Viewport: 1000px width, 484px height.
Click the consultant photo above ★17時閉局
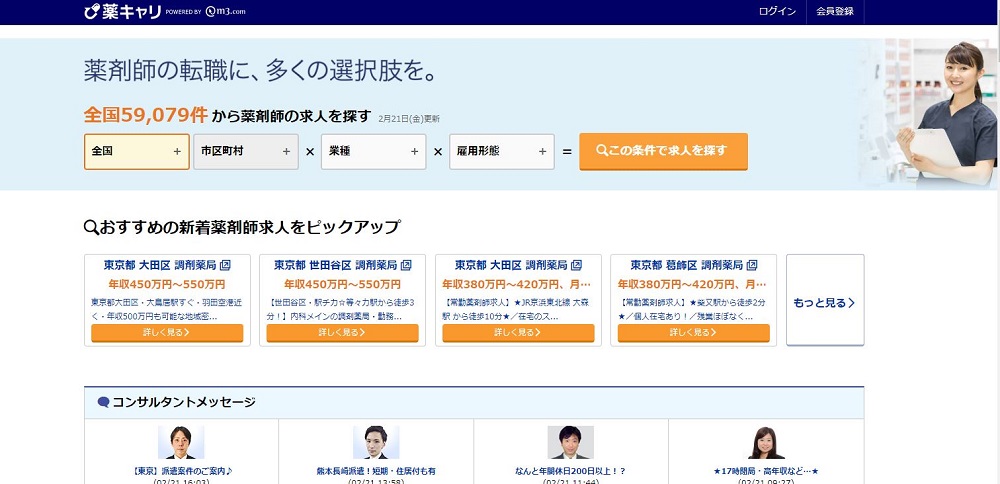(x=766, y=443)
